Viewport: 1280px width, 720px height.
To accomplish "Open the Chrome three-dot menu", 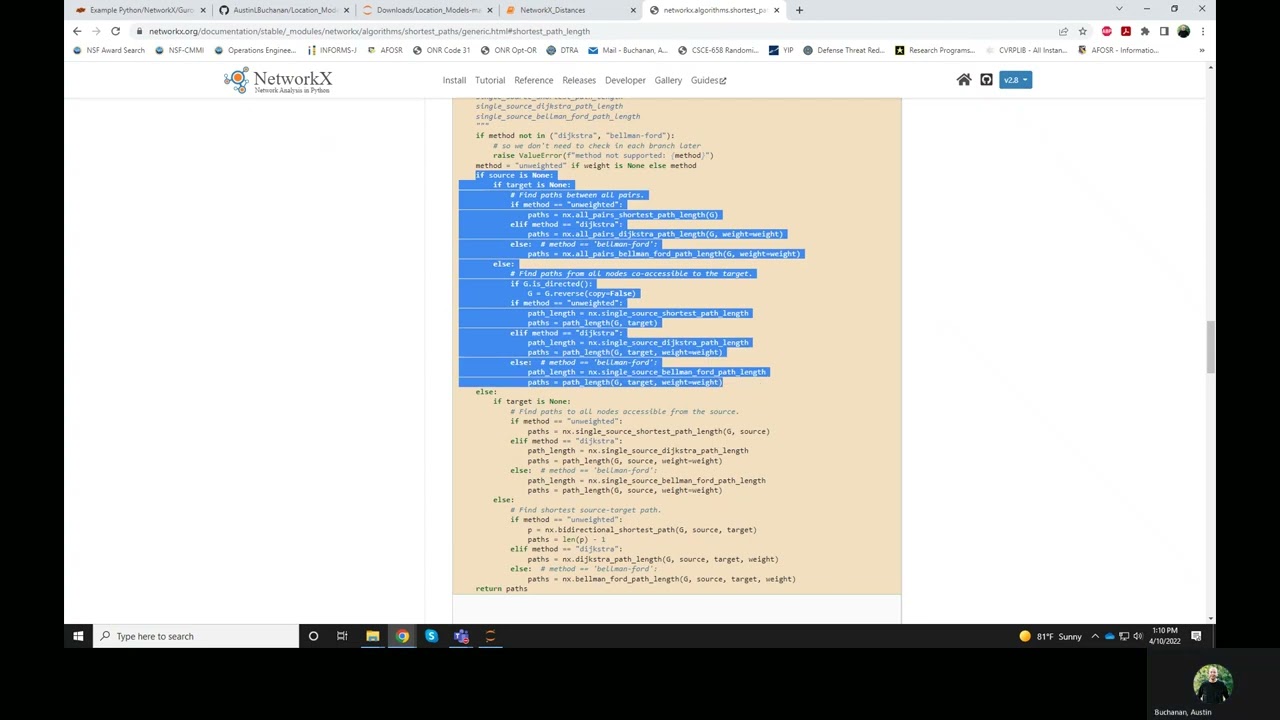I will 1203,31.
